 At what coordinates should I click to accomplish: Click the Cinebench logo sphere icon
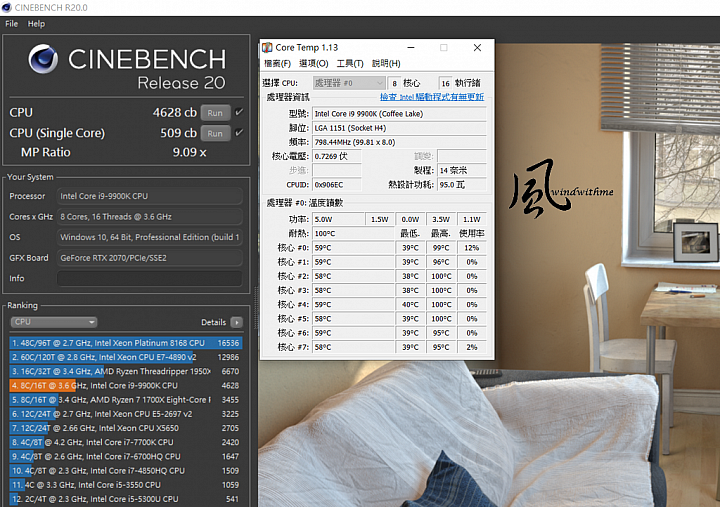click(x=43, y=59)
